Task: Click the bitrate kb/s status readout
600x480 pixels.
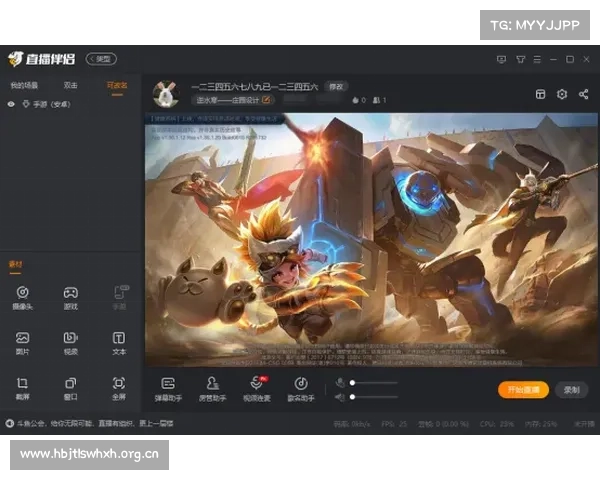Action: tap(352, 424)
